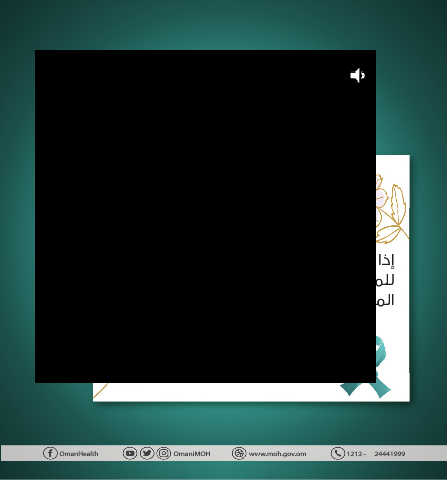Viewport: 447px width, 480px height.
Task: Click the website globe icon
Action: (x=239, y=453)
